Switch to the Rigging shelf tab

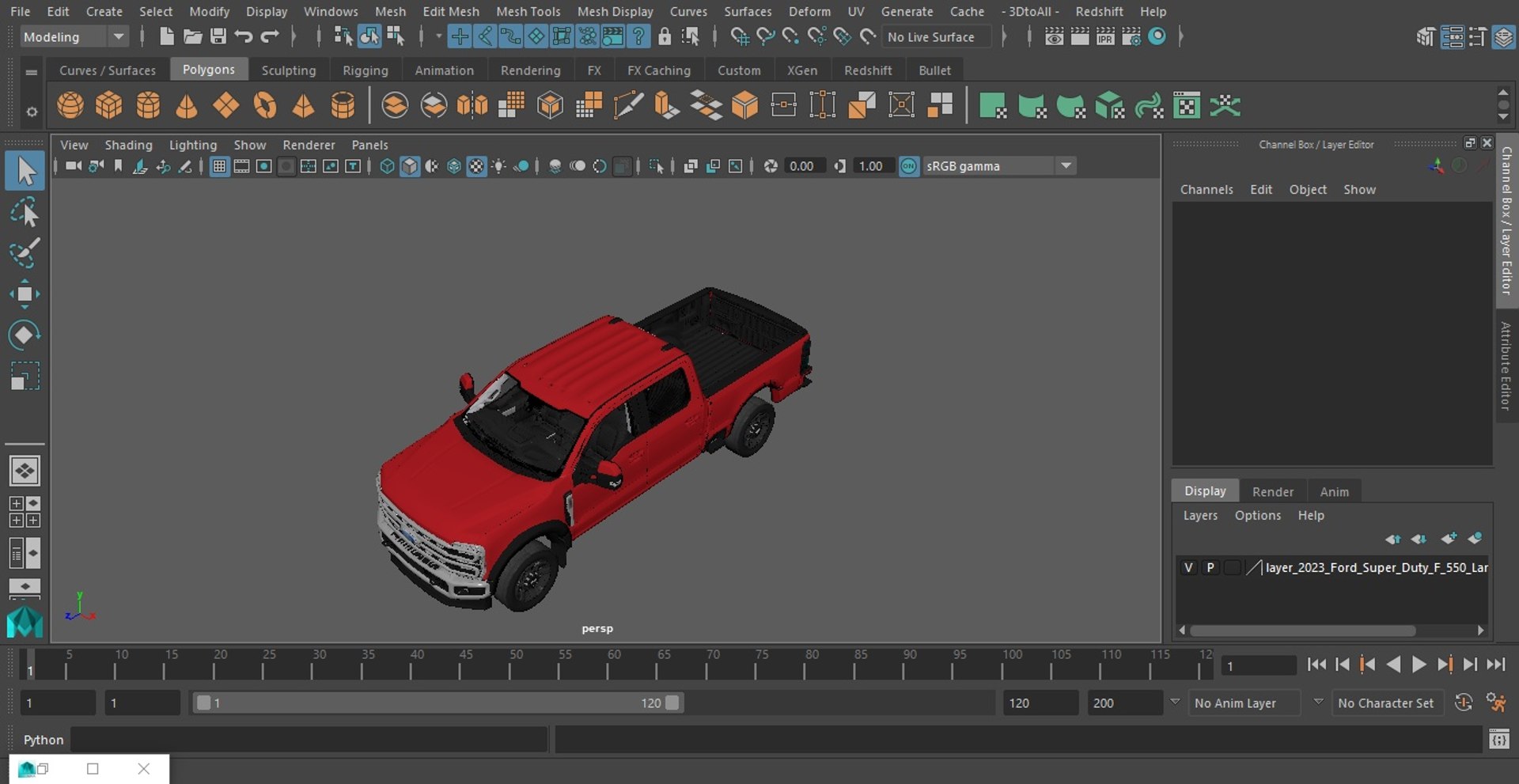coord(366,70)
